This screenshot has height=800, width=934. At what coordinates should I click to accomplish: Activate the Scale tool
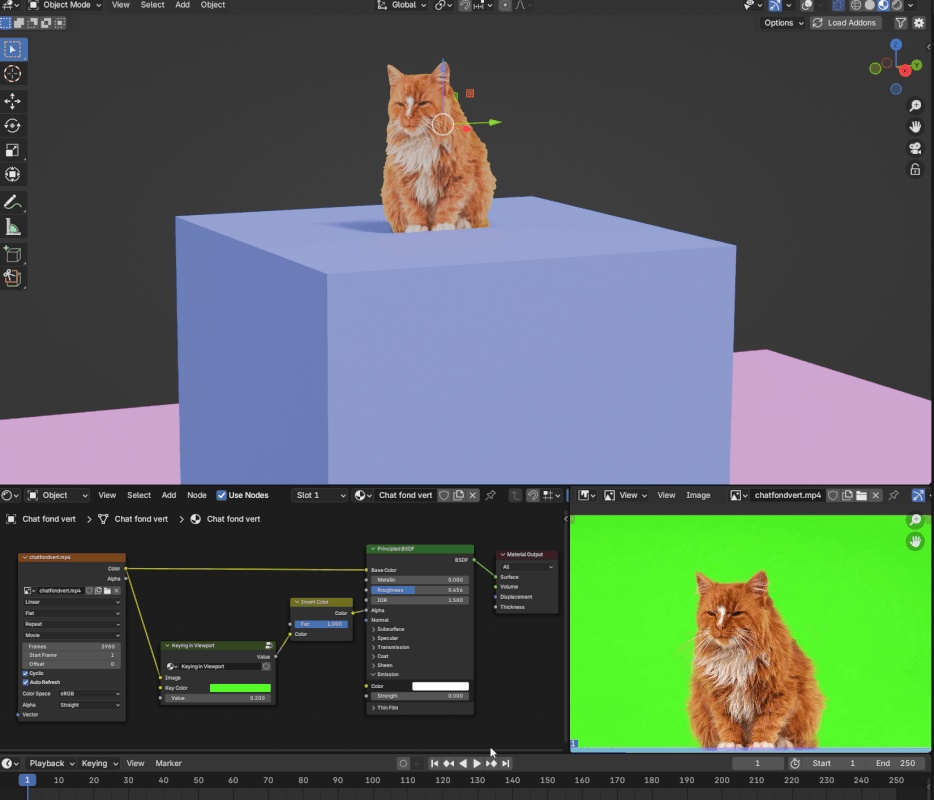pos(13,150)
